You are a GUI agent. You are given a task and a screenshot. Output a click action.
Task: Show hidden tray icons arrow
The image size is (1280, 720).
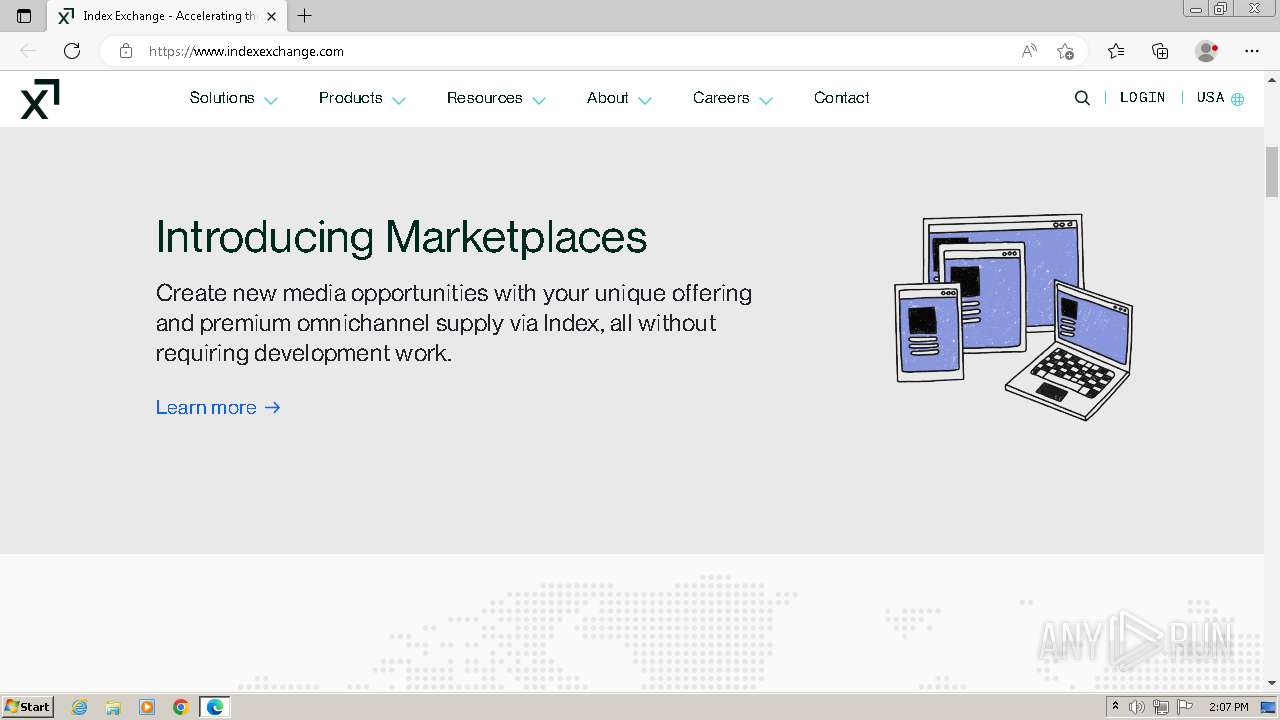(1115, 707)
